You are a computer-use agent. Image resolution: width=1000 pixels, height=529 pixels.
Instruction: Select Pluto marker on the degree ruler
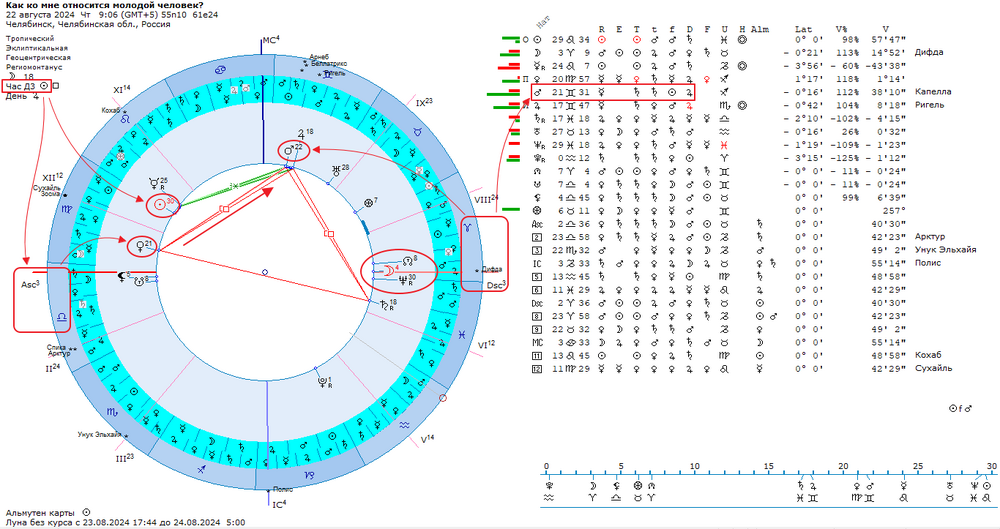(549, 486)
